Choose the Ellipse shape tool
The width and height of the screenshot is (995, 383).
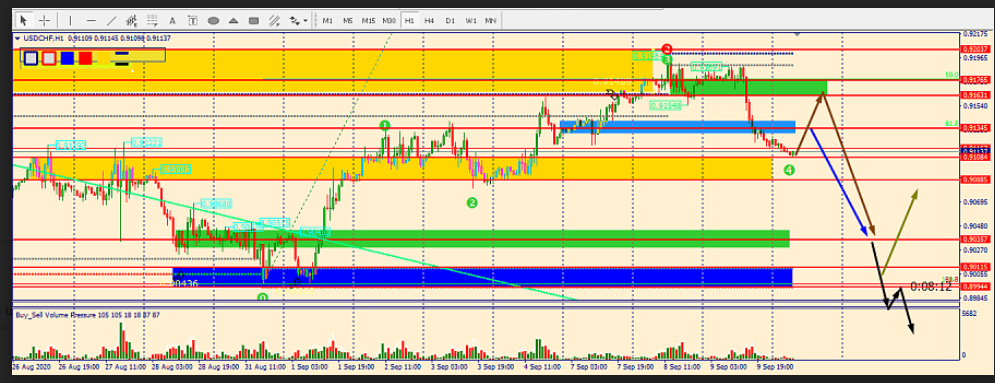click(x=214, y=20)
